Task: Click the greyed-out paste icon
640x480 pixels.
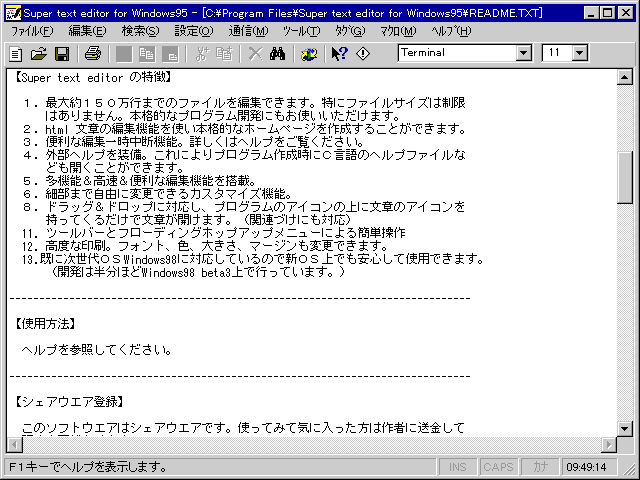Action: tap(171, 54)
